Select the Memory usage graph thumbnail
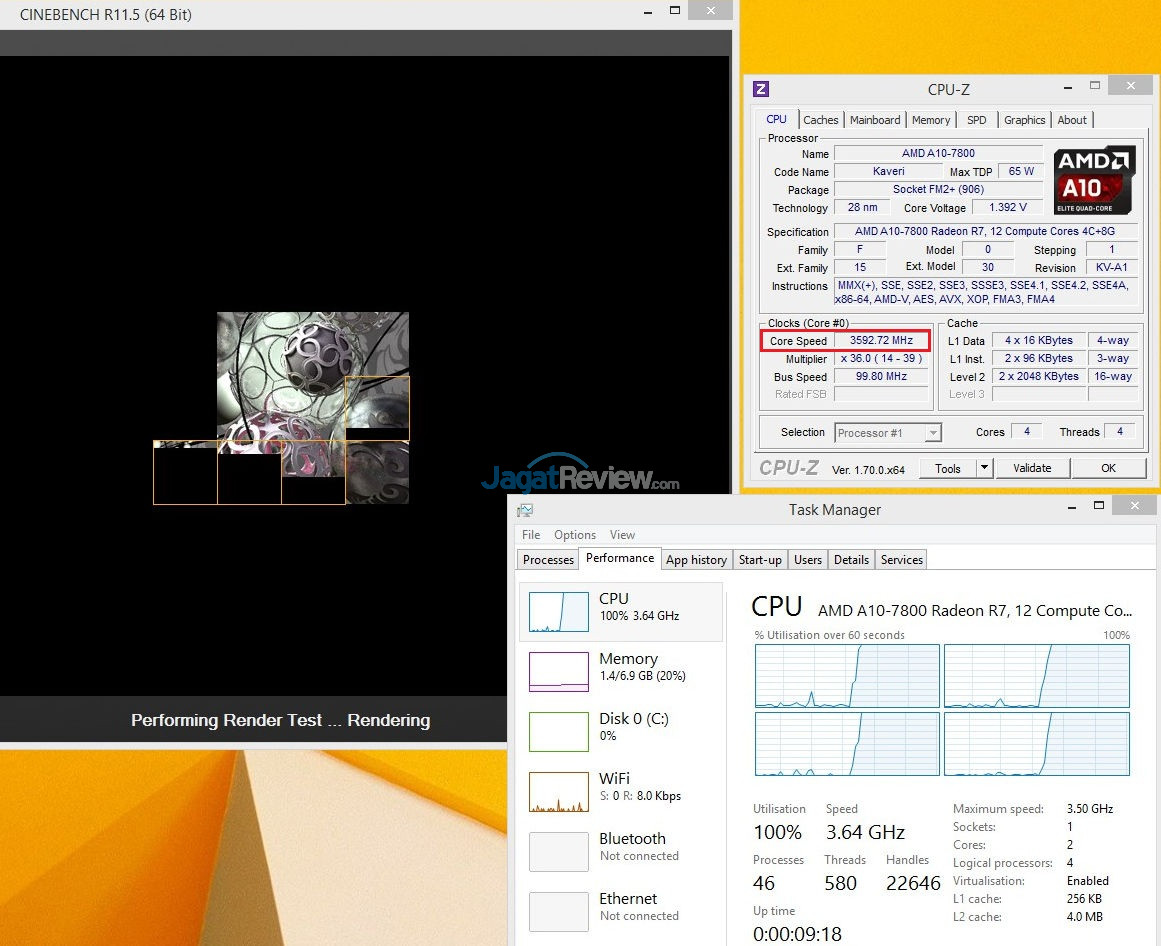 tap(558, 671)
